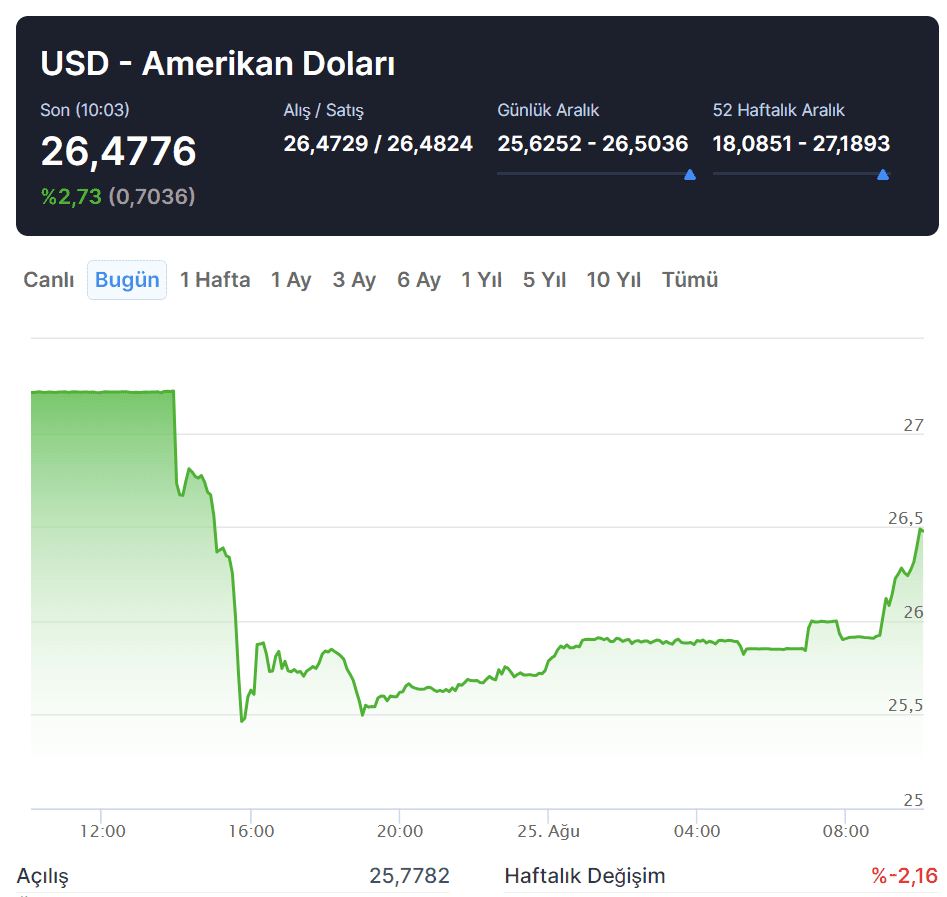Click the Açılış value 25,7782

pyautogui.click(x=409, y=876)
